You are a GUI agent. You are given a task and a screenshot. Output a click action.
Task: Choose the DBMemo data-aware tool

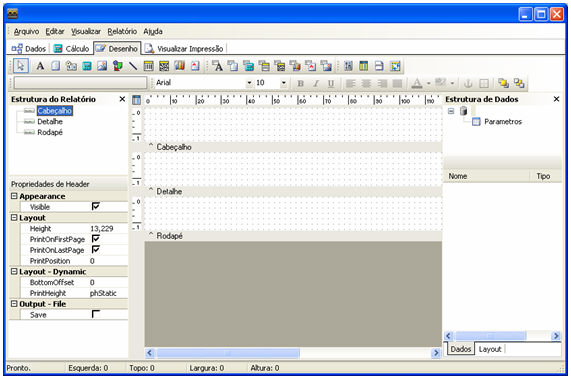(233, 66)
